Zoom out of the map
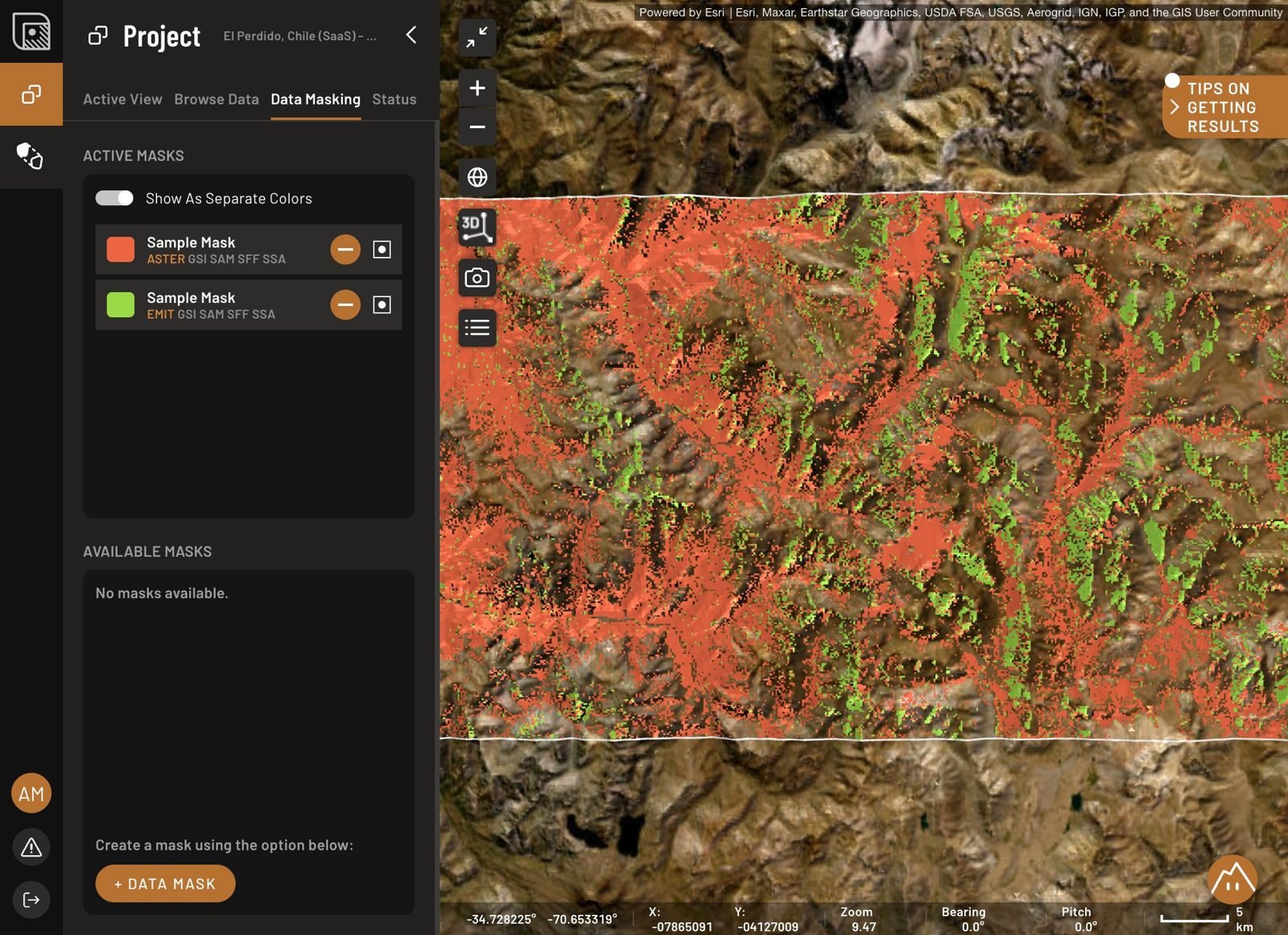This screenshot has width=1288, height=935. (x=477, y=127)
